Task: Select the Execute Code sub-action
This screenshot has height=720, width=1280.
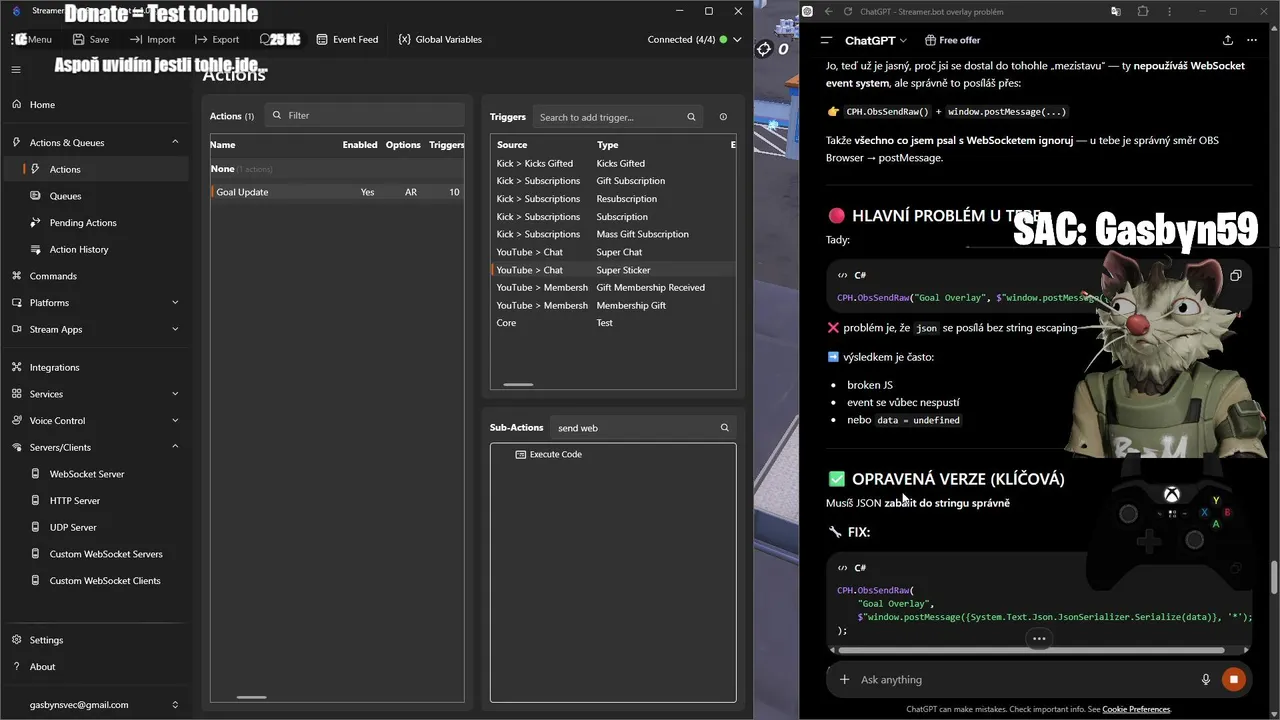Action: coord(548,454)
